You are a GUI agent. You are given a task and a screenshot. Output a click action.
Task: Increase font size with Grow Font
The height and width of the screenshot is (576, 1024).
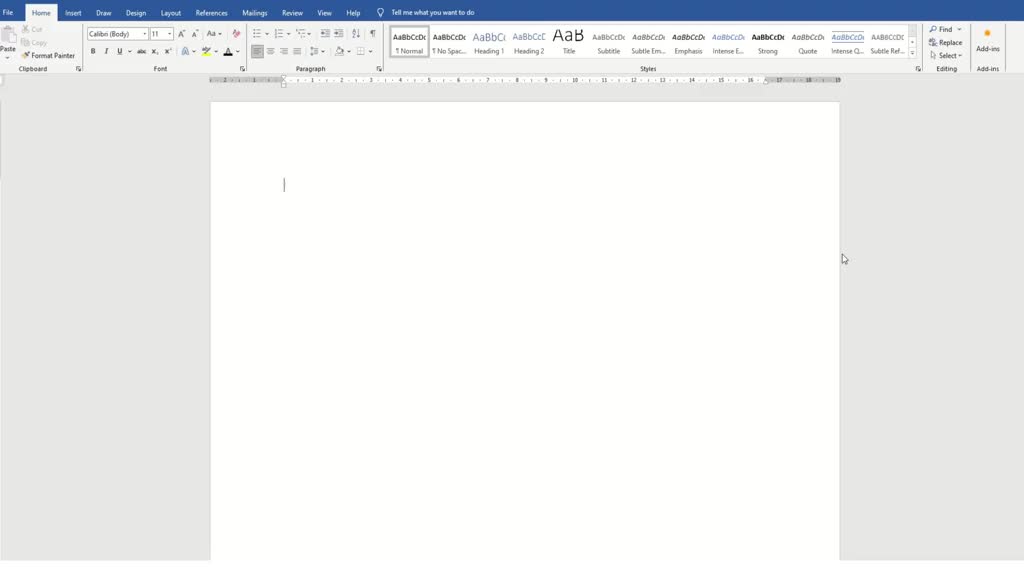click(182, 33)
